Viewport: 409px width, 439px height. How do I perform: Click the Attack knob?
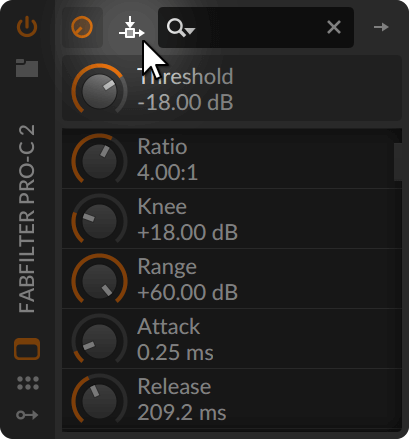tap(99, 341)
